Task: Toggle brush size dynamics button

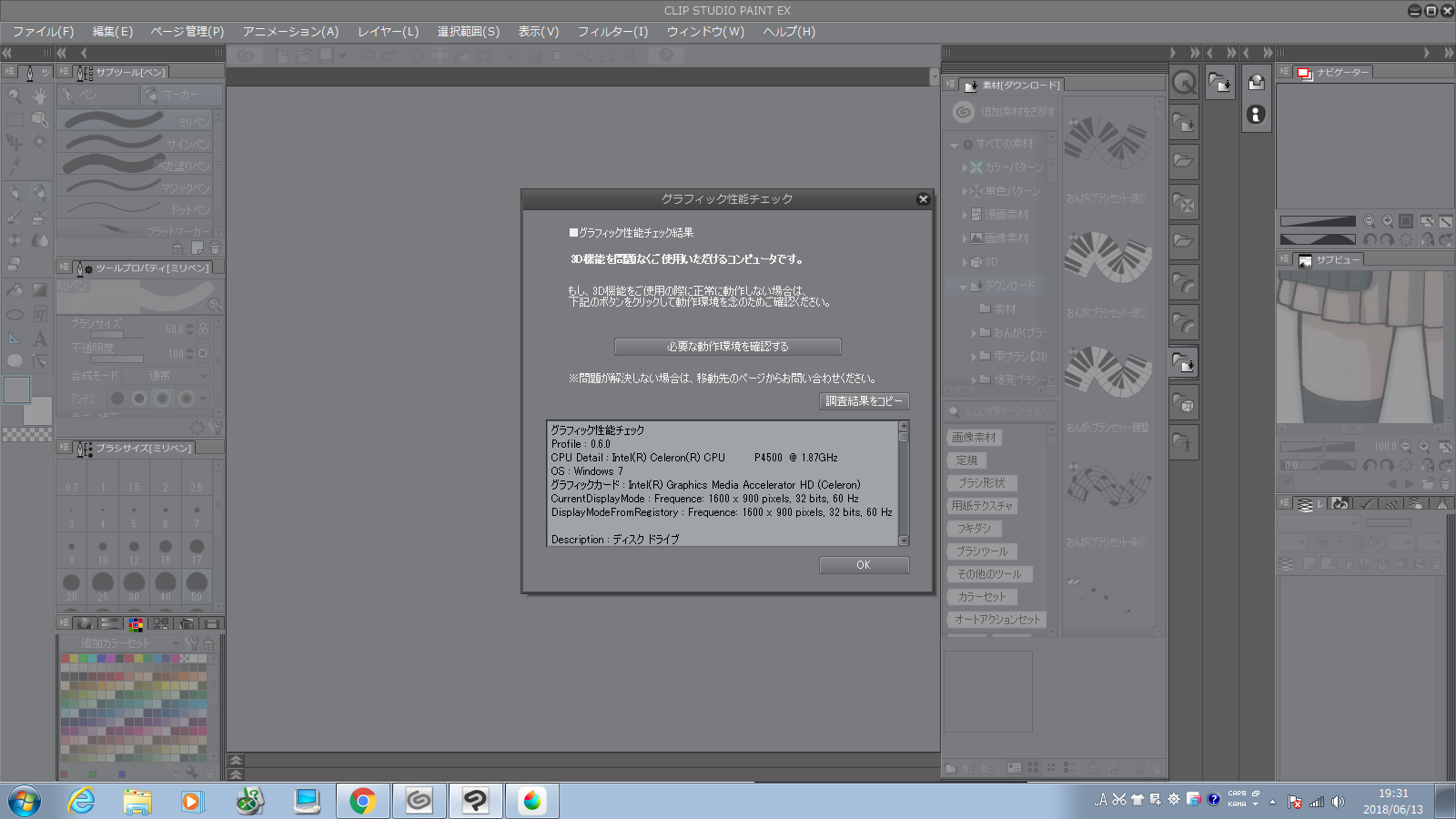Action: coord(203,329)
